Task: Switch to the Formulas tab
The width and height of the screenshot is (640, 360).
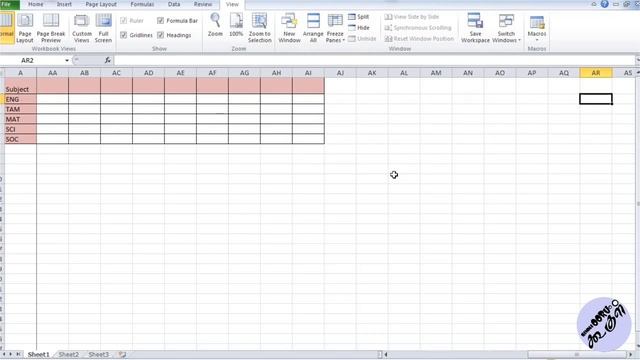Action: (142, 4)
